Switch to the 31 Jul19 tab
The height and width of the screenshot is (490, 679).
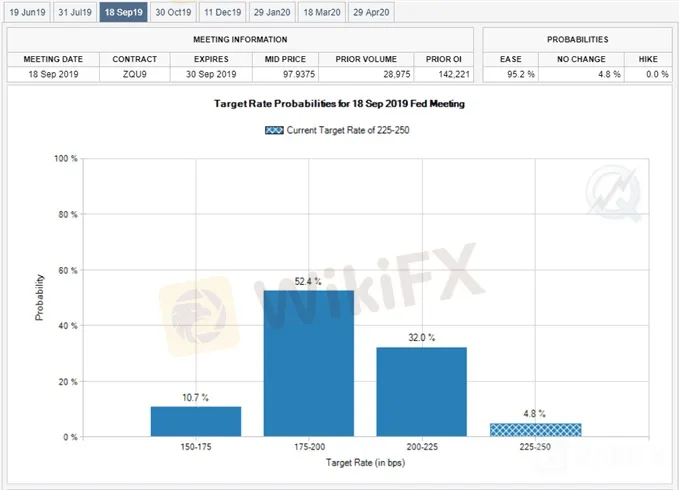[x=75, y=12]
